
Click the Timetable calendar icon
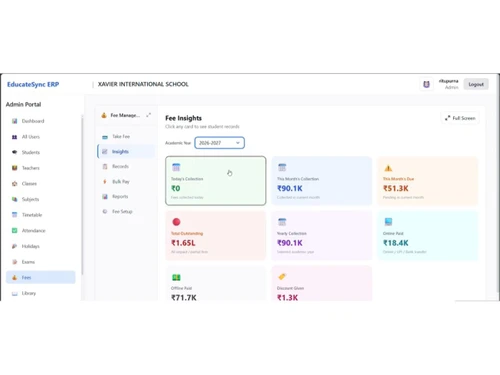point(14,215)
